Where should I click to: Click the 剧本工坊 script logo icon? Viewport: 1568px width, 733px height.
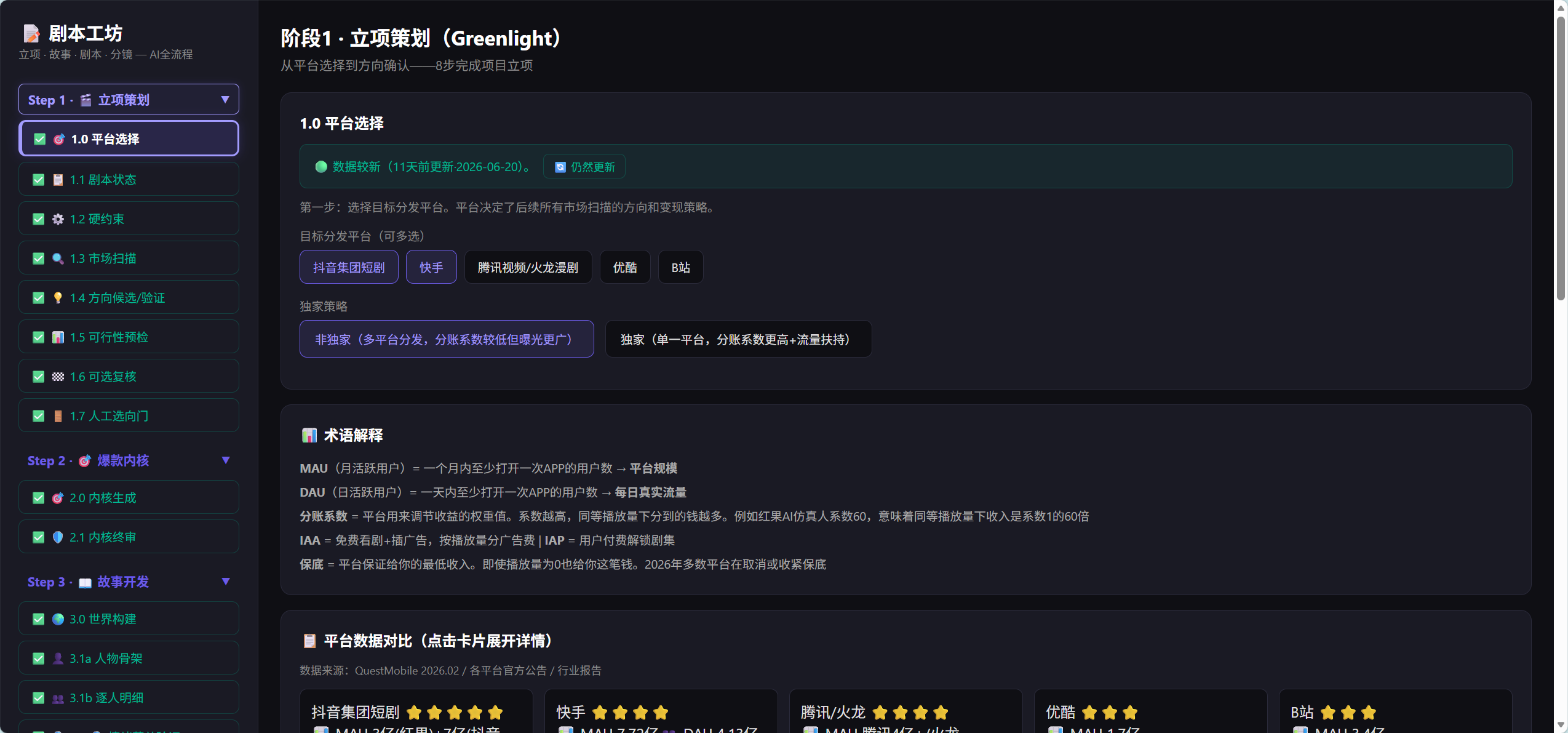tap(31, 33)
